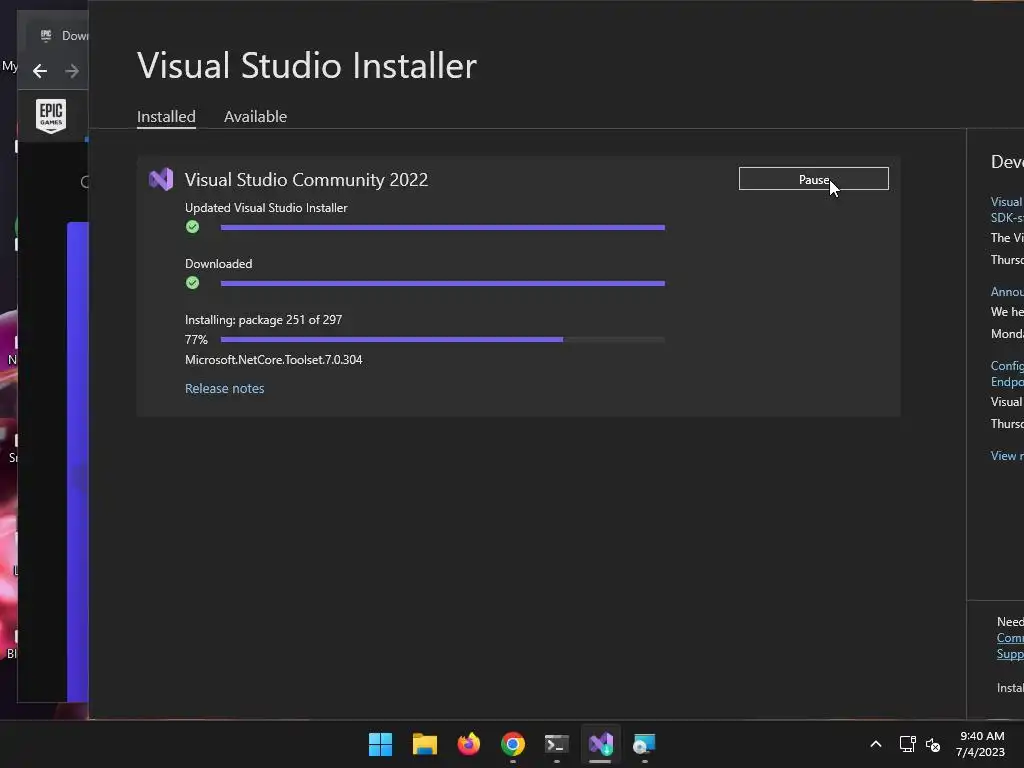Screen dimensions: 1024x768
Task: Open network status in the system tray
Action: pos(907,744)
